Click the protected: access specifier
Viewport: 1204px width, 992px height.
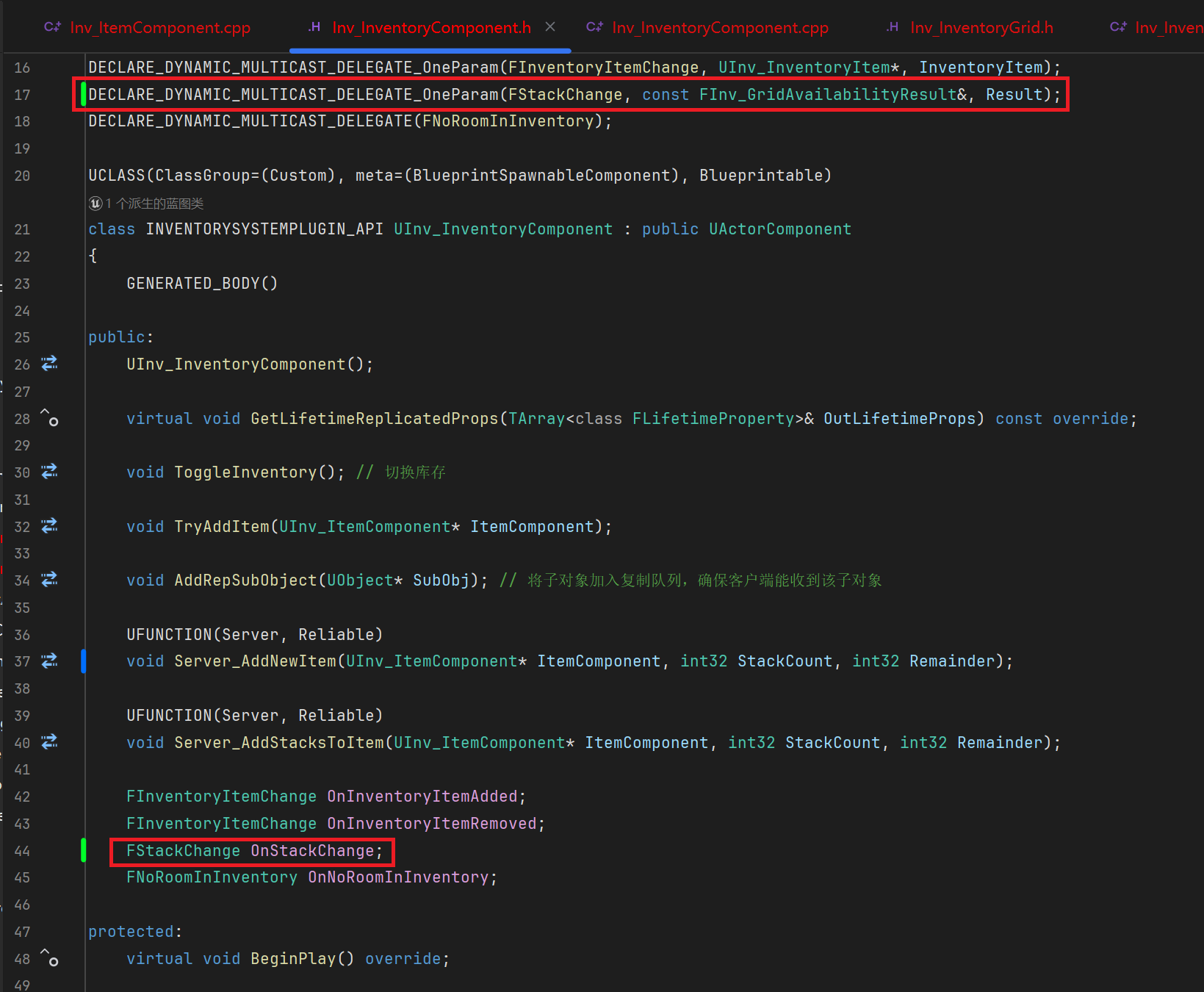click(136, 932)
